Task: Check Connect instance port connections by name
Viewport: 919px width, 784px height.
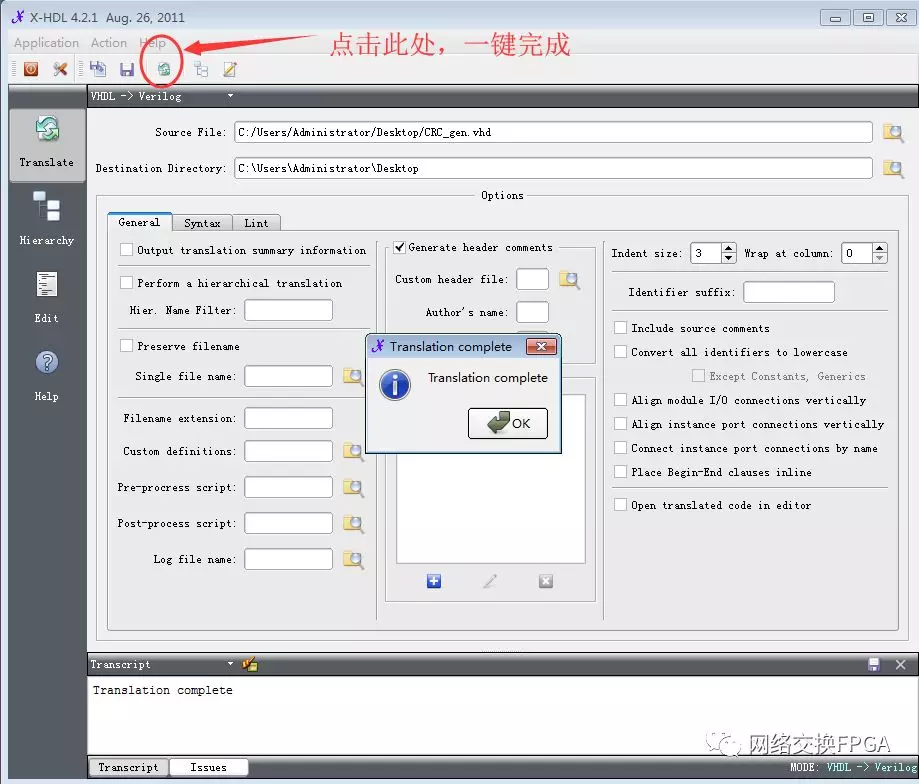Action: tap(620, 448)
